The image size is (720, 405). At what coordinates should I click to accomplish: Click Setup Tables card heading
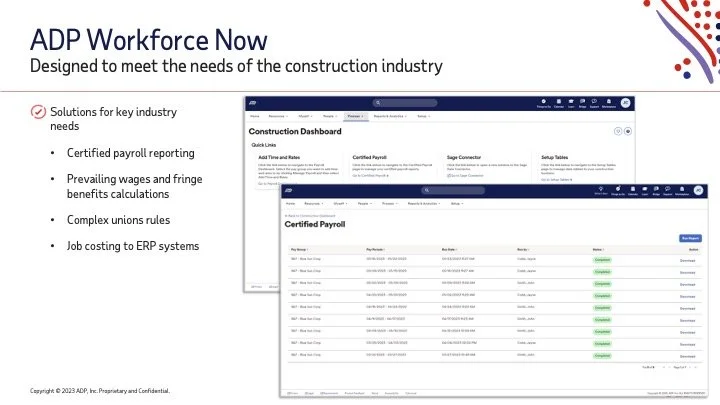[x=555, y=158]
